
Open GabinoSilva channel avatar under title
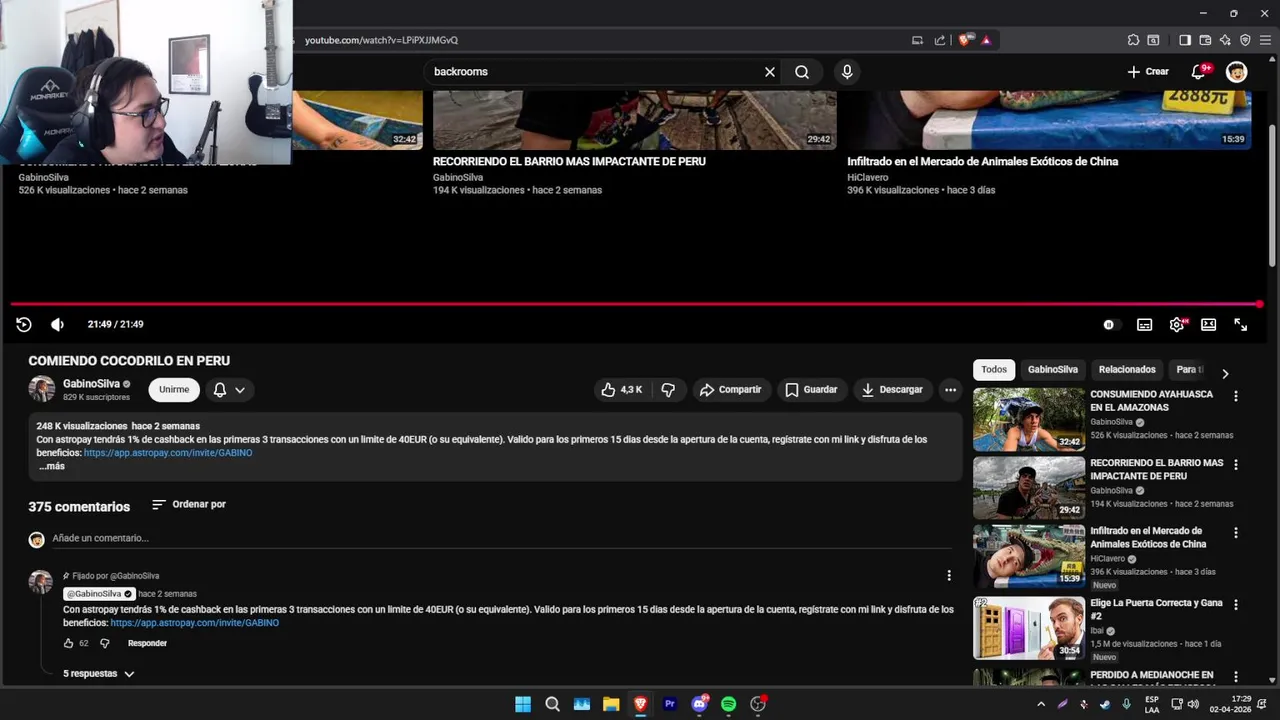(42, 389)
